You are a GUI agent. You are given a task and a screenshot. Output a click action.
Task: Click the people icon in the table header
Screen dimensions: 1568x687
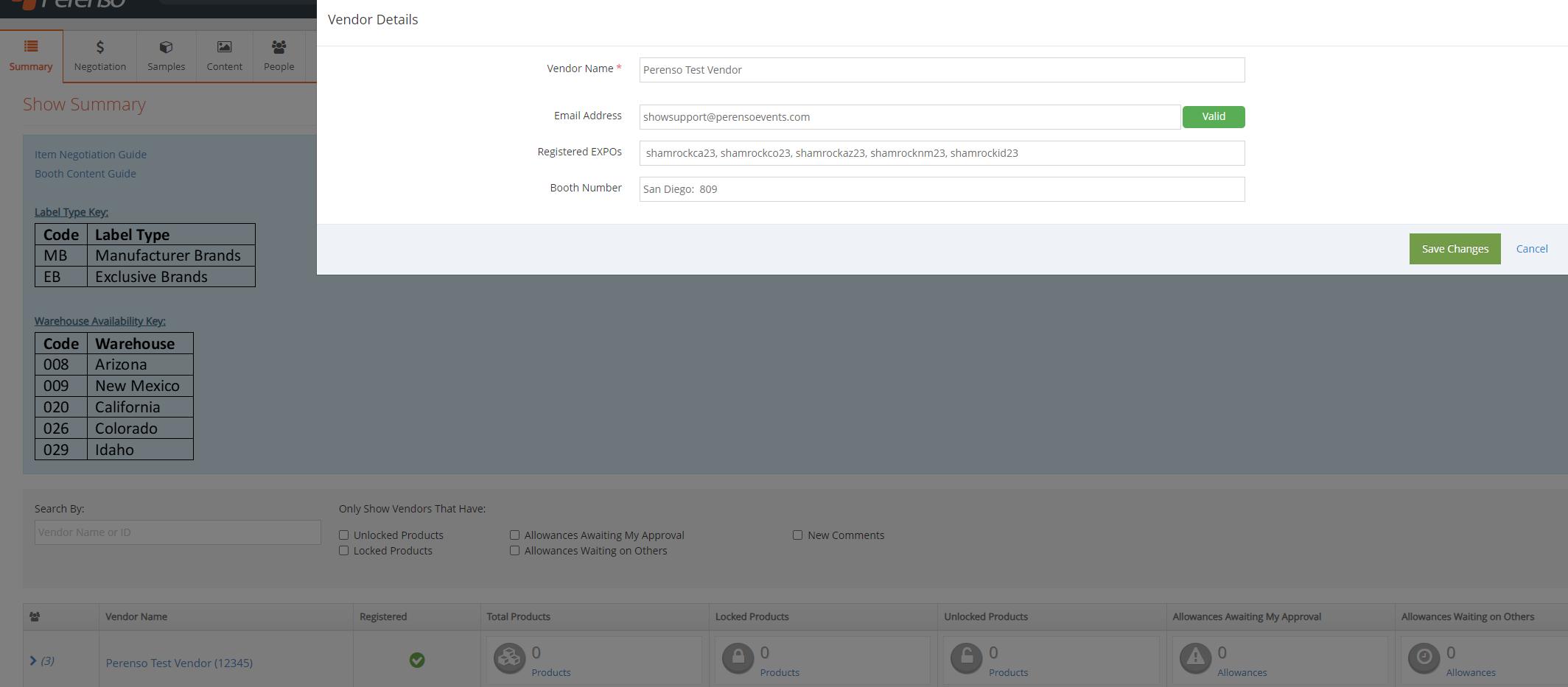tap(35, 617)
